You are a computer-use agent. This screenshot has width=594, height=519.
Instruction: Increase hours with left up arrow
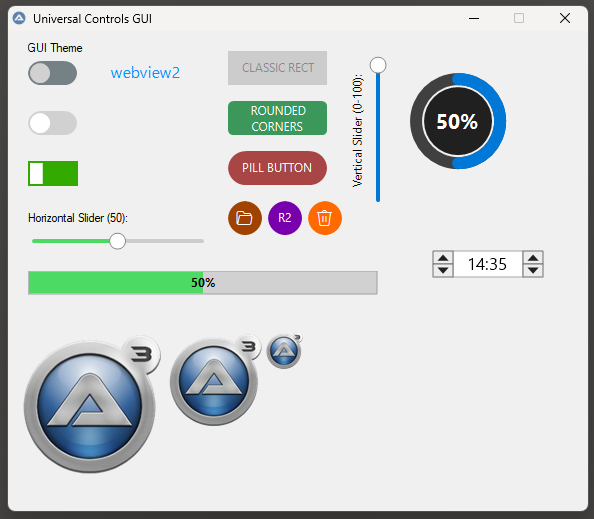click(443, 258)
